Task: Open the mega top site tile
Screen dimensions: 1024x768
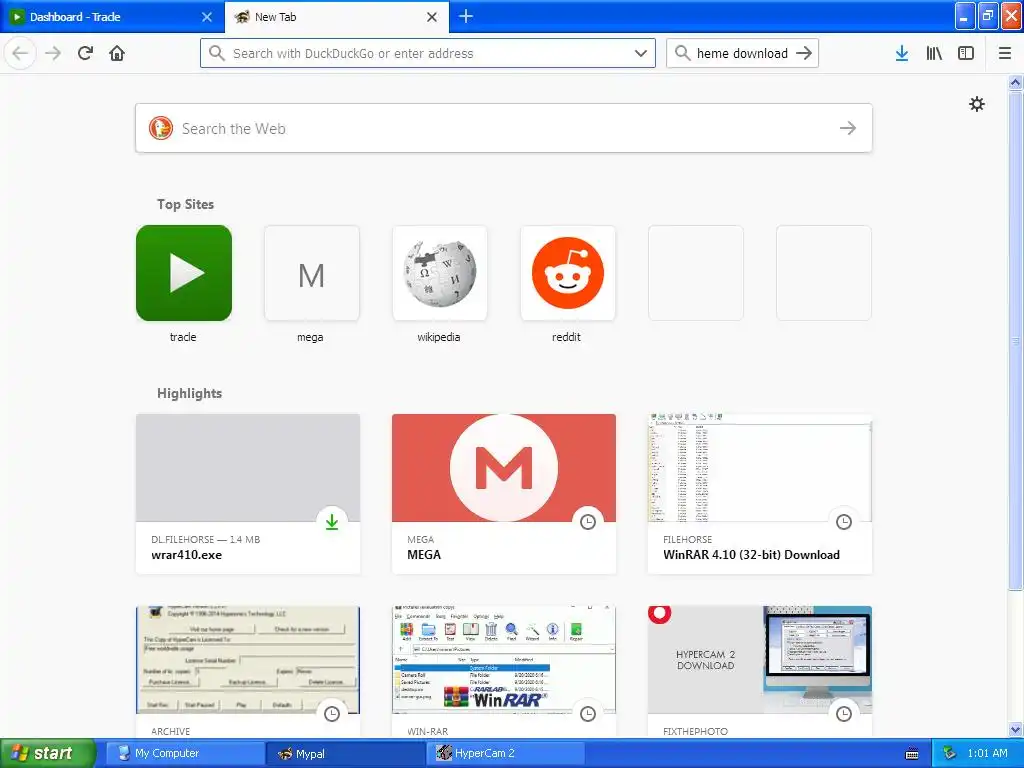Action: 312,273
